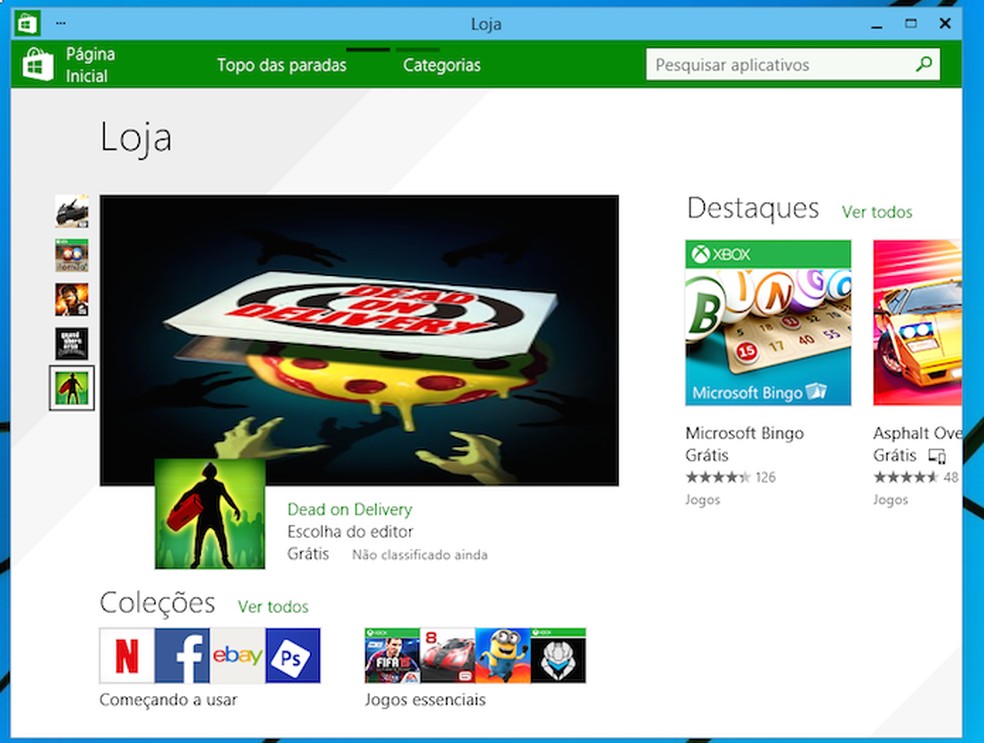Screen dimensions: 984x743
Task: Open the three-dots app menu in title bar
Action: [60, 23]
